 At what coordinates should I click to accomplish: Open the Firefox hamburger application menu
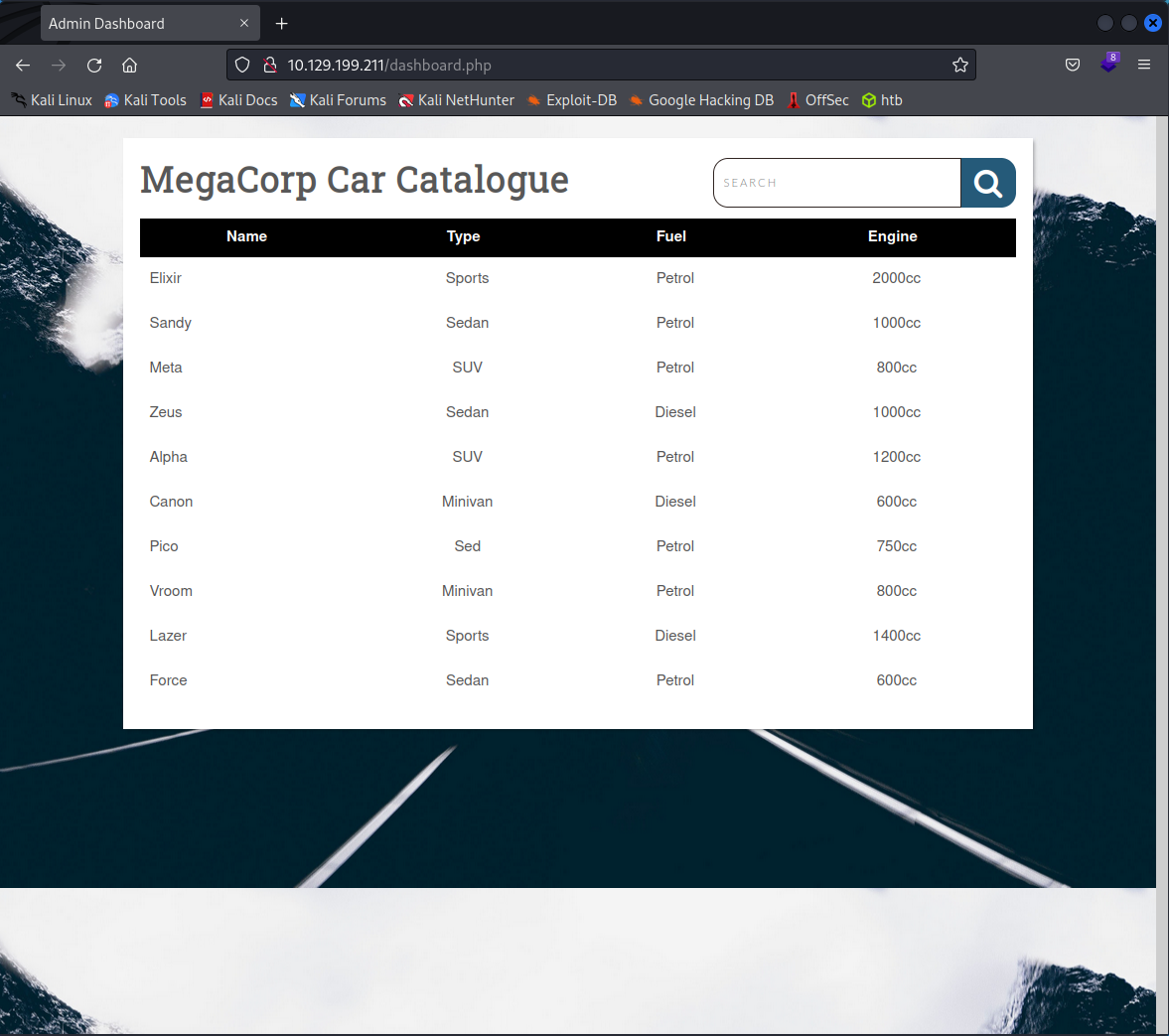click(1144, 66)
